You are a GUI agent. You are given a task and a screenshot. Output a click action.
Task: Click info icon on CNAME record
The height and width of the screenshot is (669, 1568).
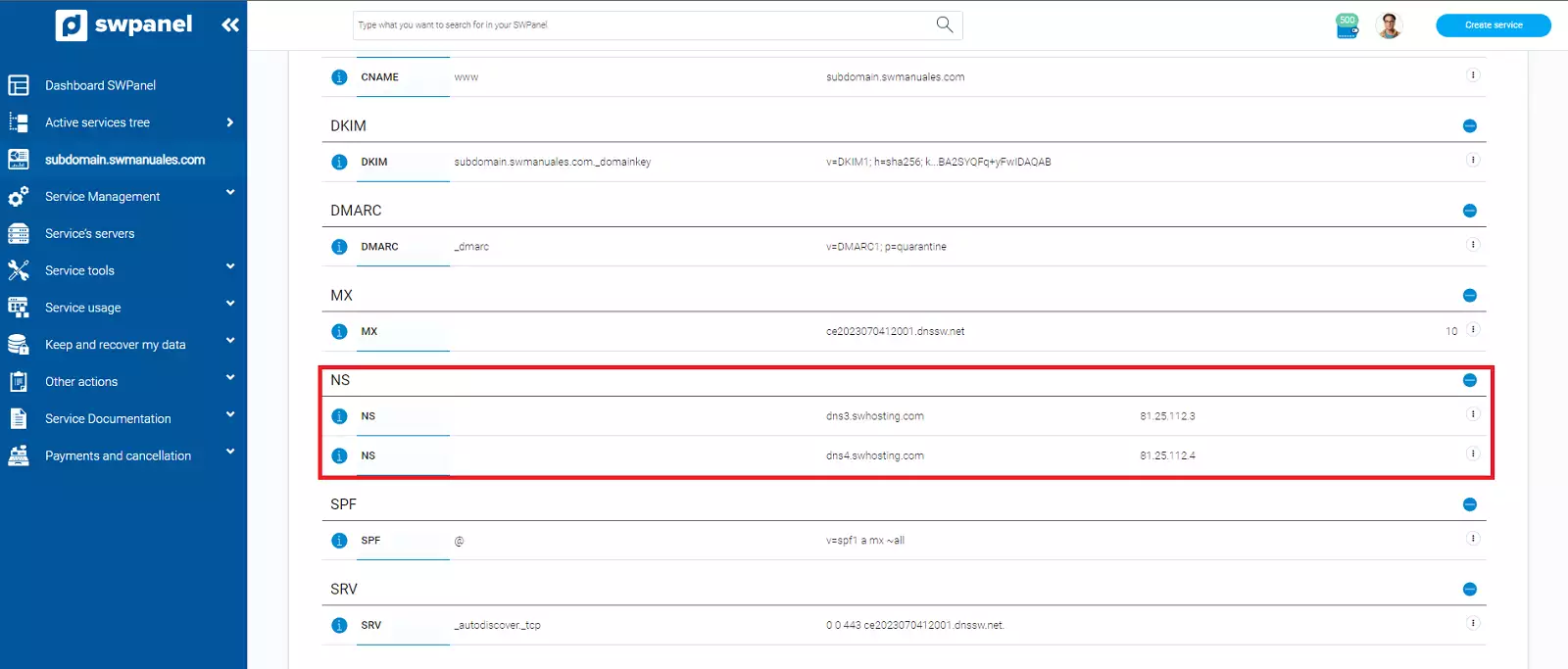[339, 77]
